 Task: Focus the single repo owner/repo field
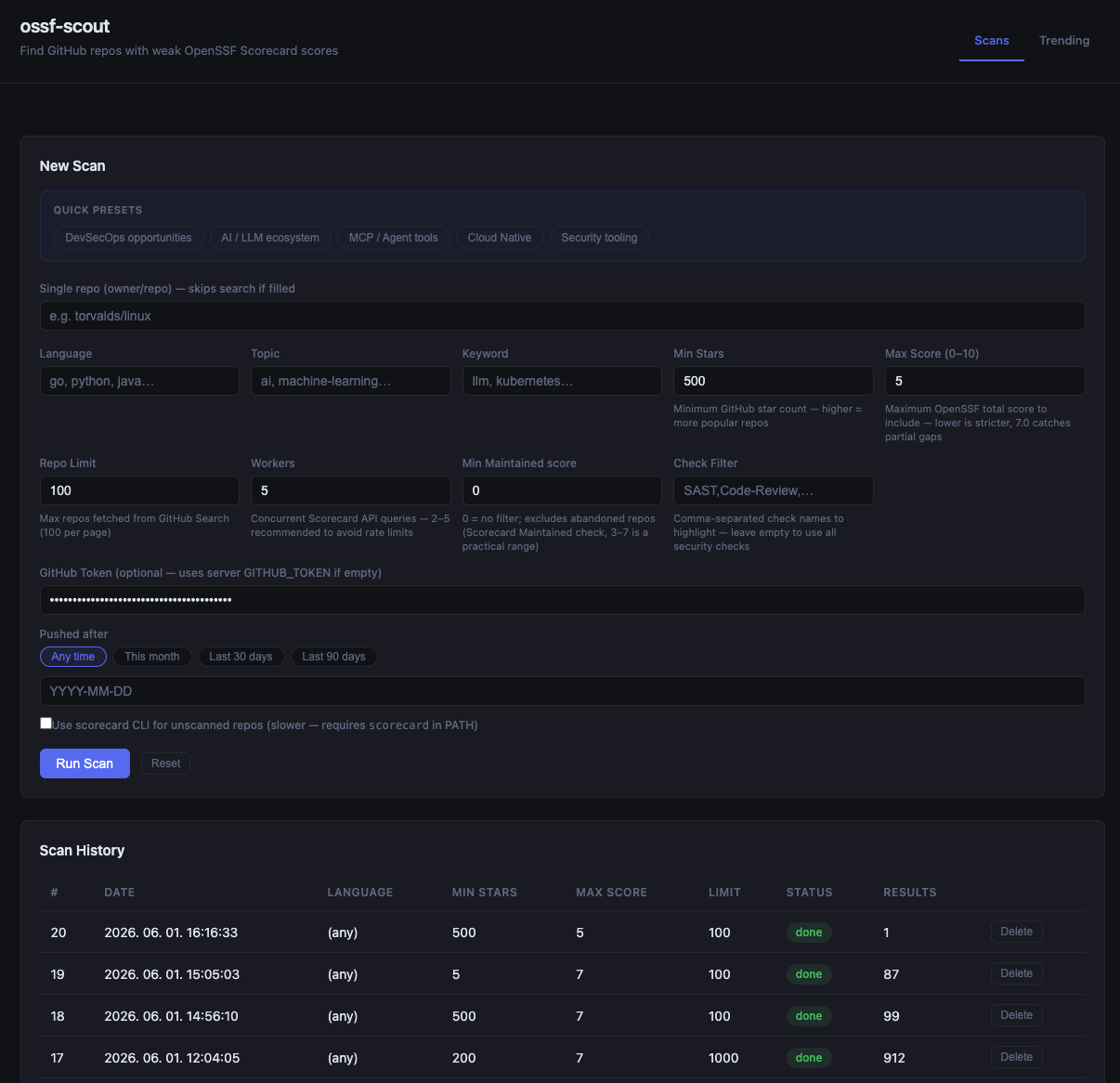pyautogui.click(x=562, y=316)
